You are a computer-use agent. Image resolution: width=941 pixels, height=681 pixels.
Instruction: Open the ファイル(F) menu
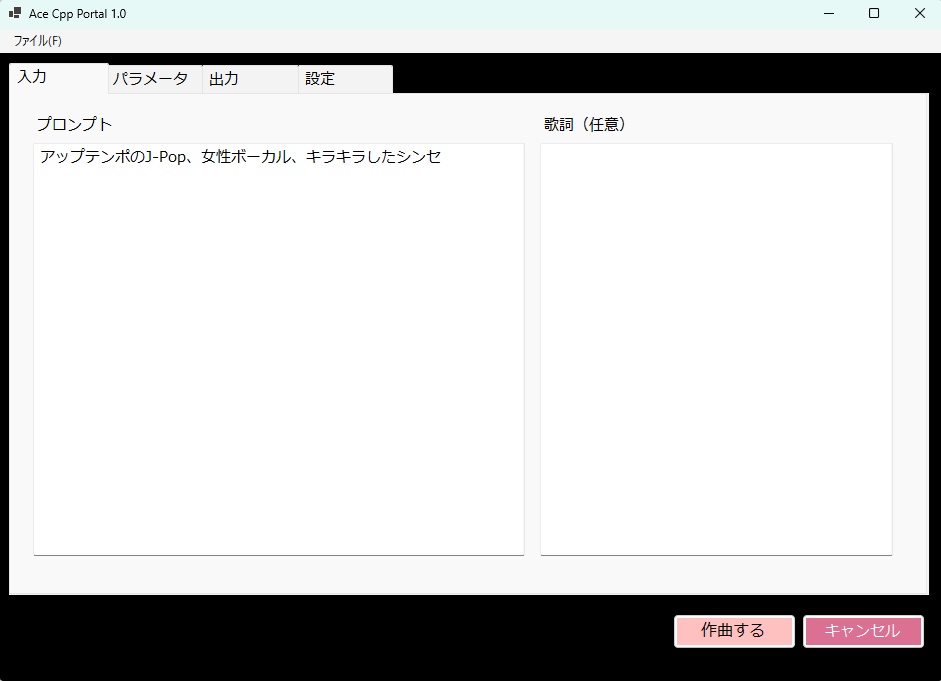(x=36, y=40)
